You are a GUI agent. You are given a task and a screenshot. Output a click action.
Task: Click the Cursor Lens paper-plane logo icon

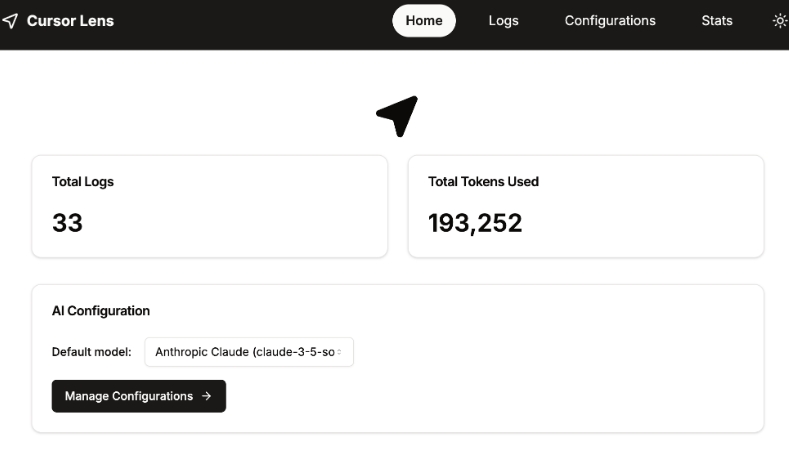pyautogui.click(x=11, y=20)
